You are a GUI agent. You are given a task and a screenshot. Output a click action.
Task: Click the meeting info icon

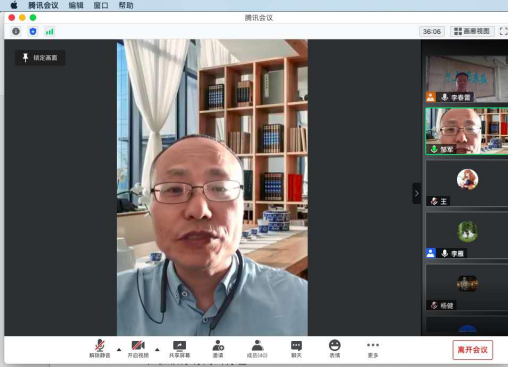coord(16,31)
